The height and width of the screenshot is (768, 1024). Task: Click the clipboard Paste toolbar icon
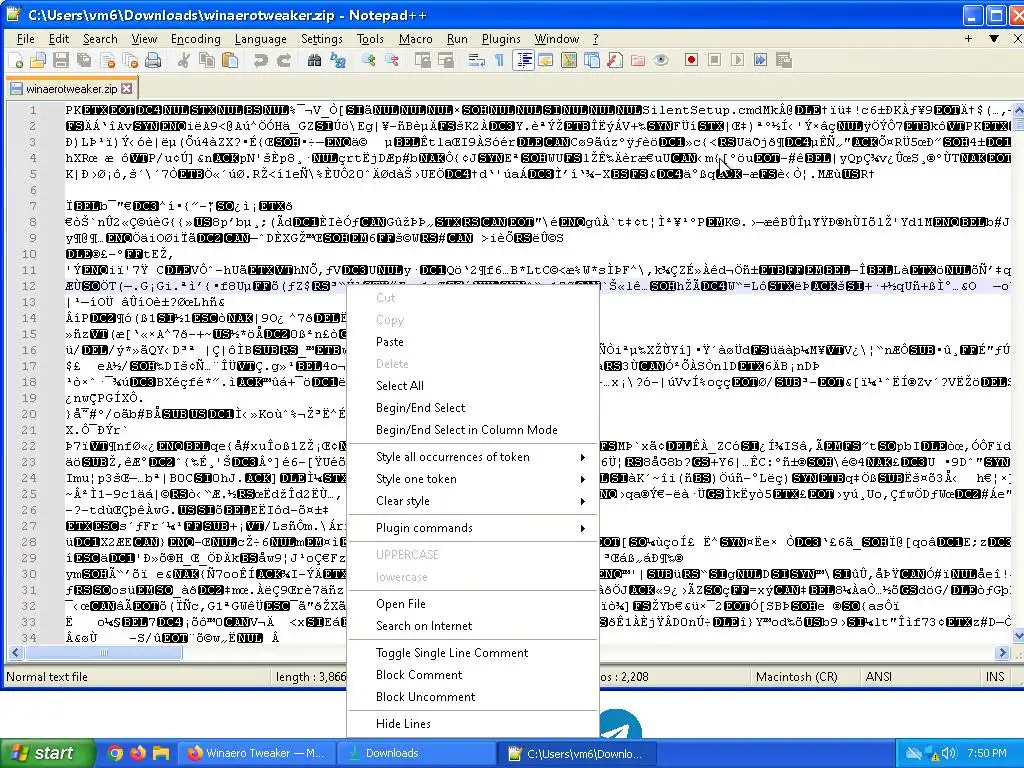tap(230, 61)
